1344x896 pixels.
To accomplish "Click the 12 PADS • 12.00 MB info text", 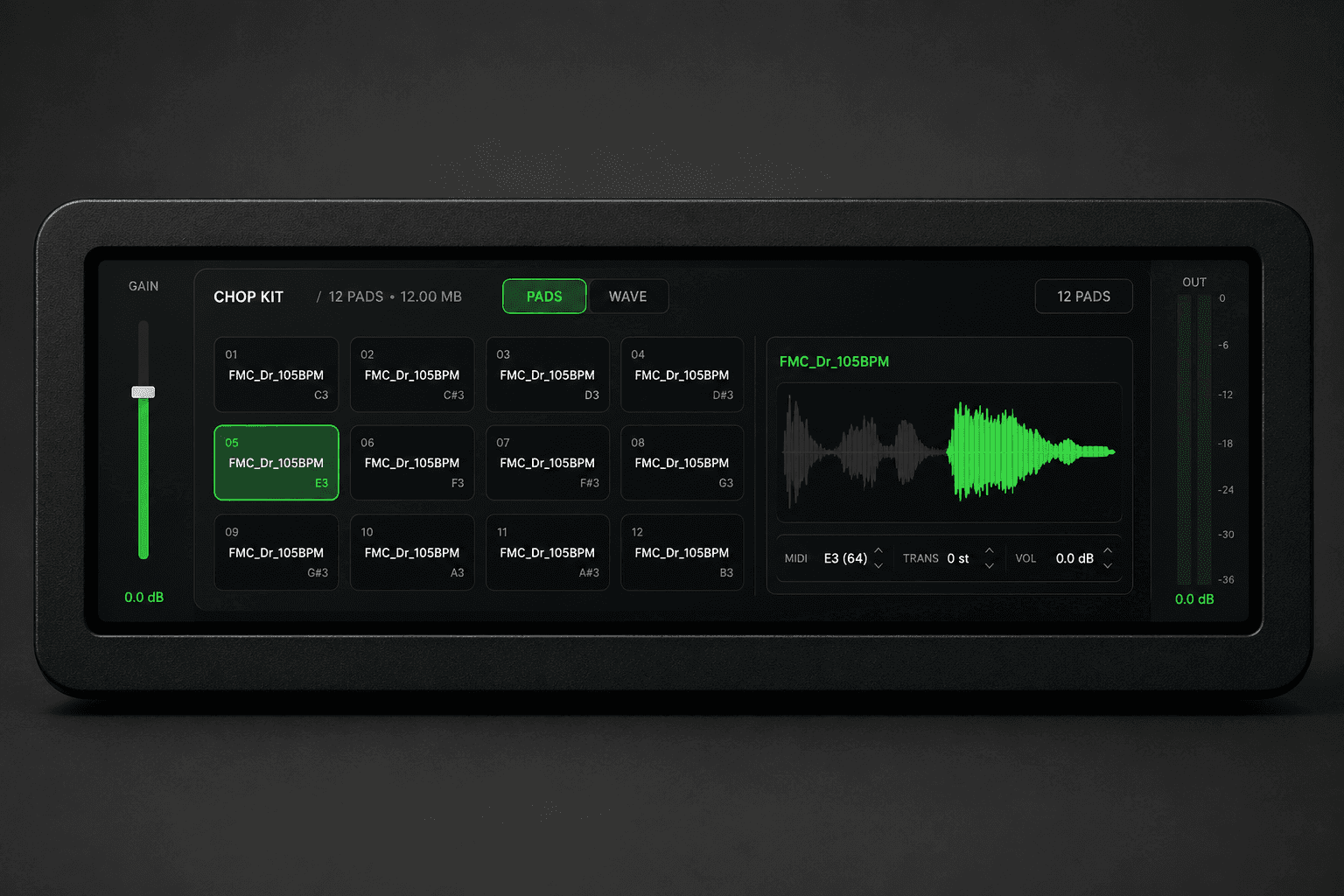I will point(395,297).
